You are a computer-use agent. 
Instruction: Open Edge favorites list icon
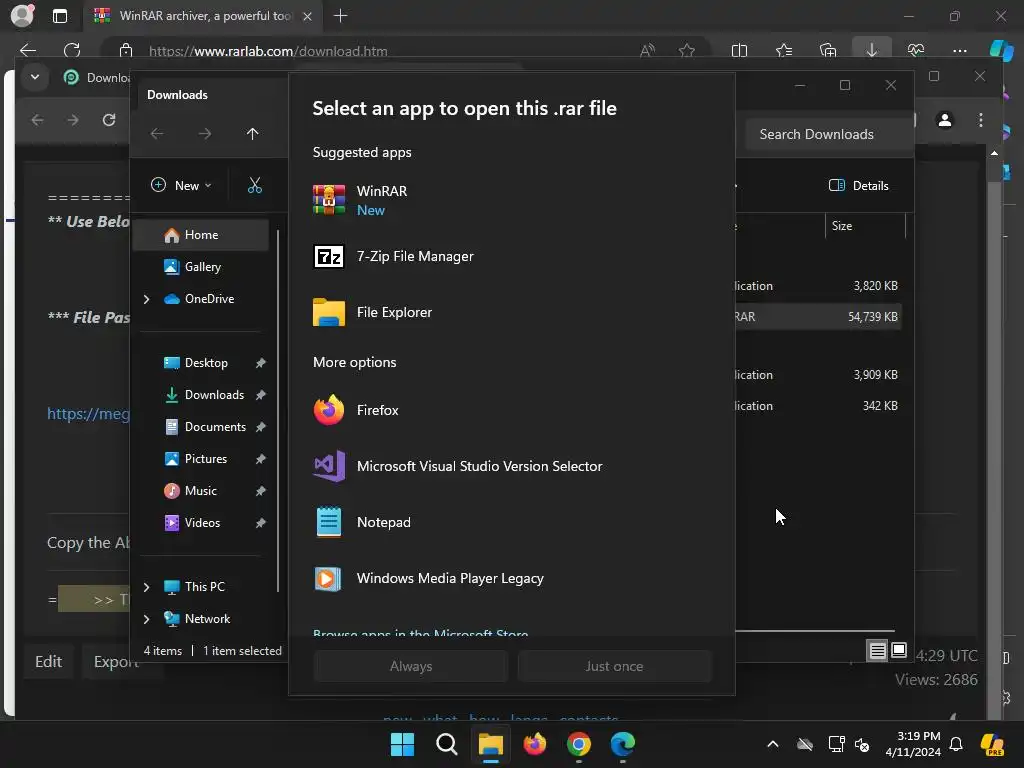784,50
